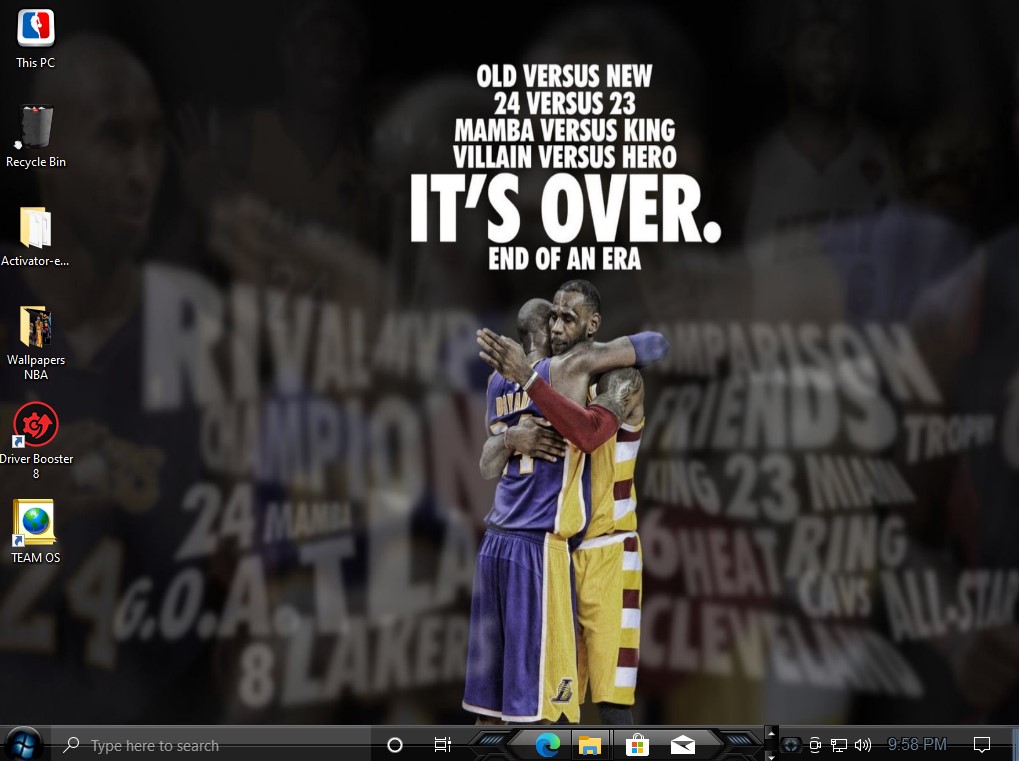
Task: Open volume speaker tray icon
Action: pos(863,745)
